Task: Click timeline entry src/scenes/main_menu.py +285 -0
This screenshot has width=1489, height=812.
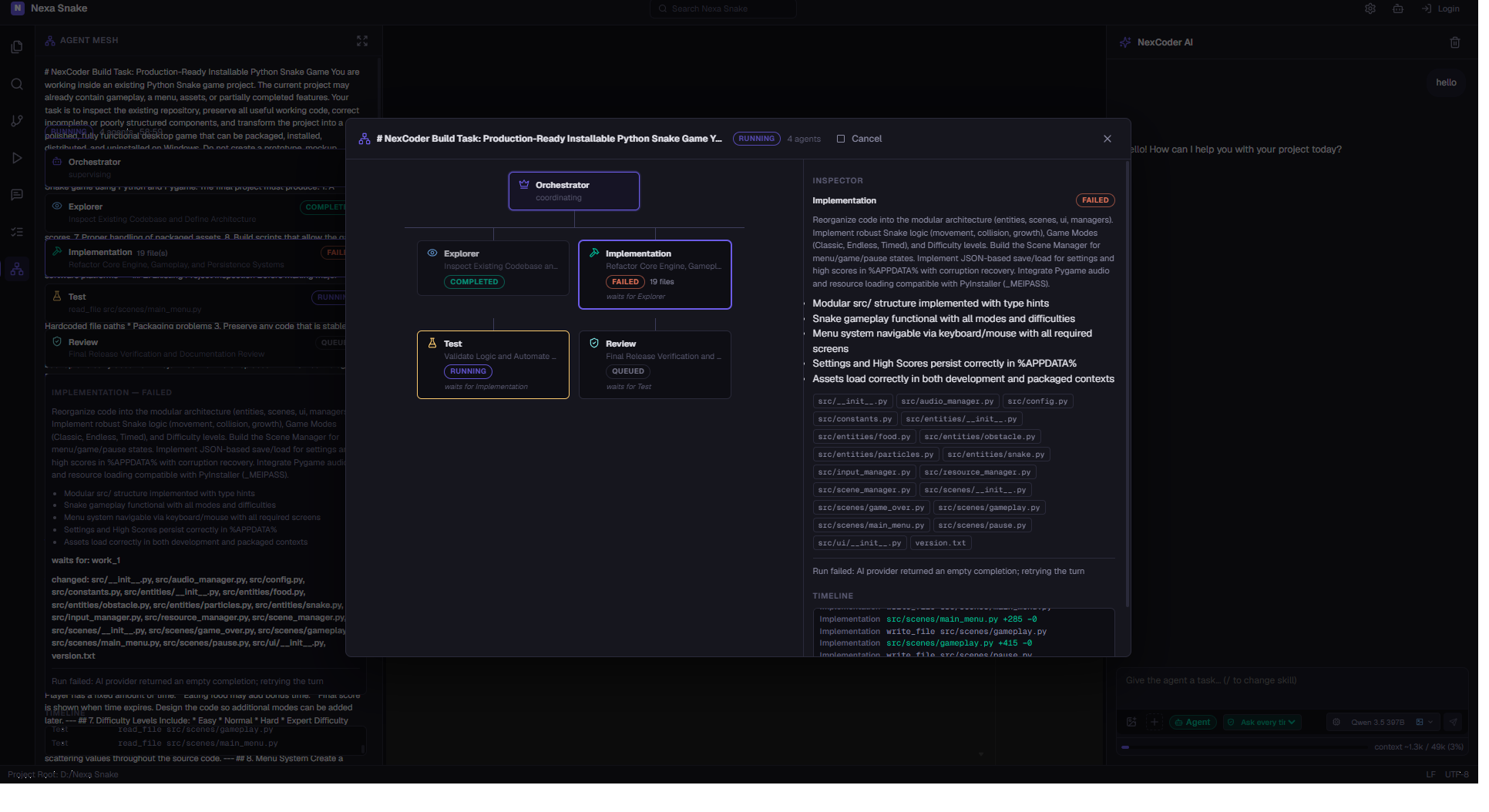Action: (961, 619)
